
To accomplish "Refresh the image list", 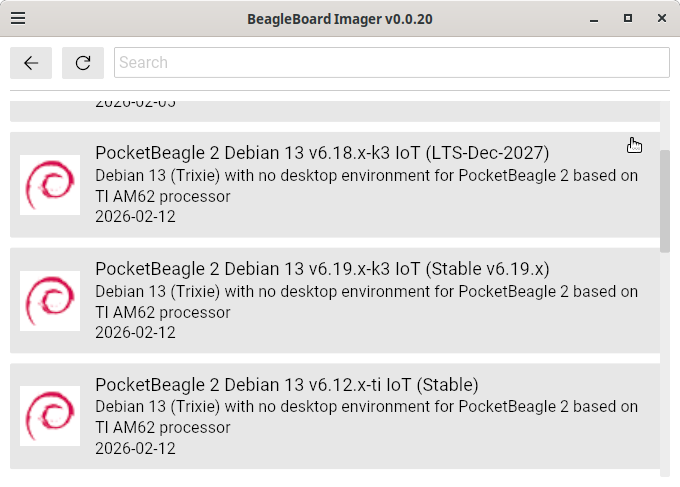I will point(83,62).
